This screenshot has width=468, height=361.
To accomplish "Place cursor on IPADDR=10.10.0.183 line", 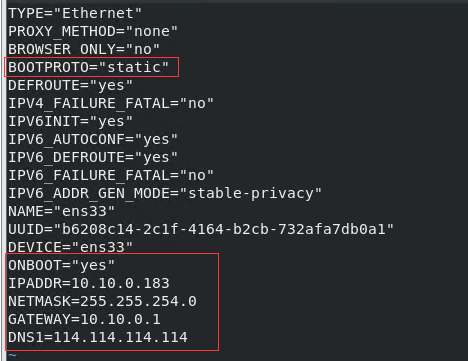I will tap(89, 283).
